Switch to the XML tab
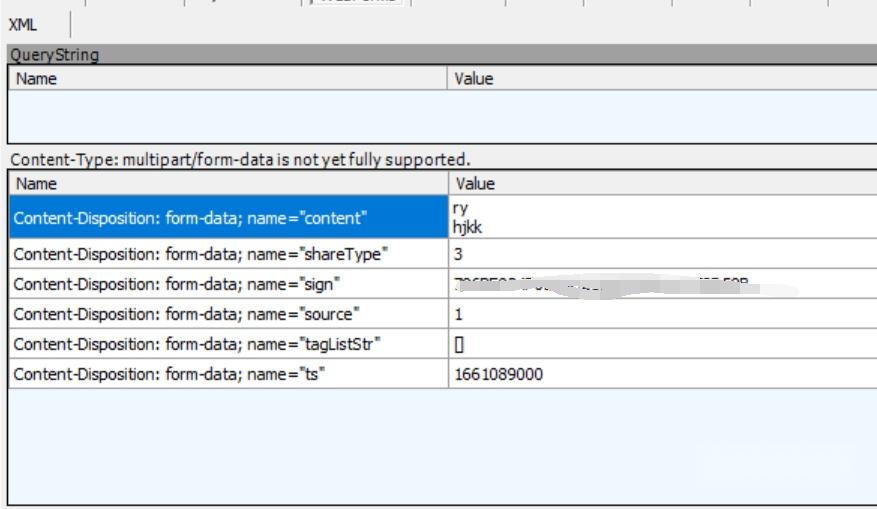This screenshot has height=509, width=877. (23, 25)
